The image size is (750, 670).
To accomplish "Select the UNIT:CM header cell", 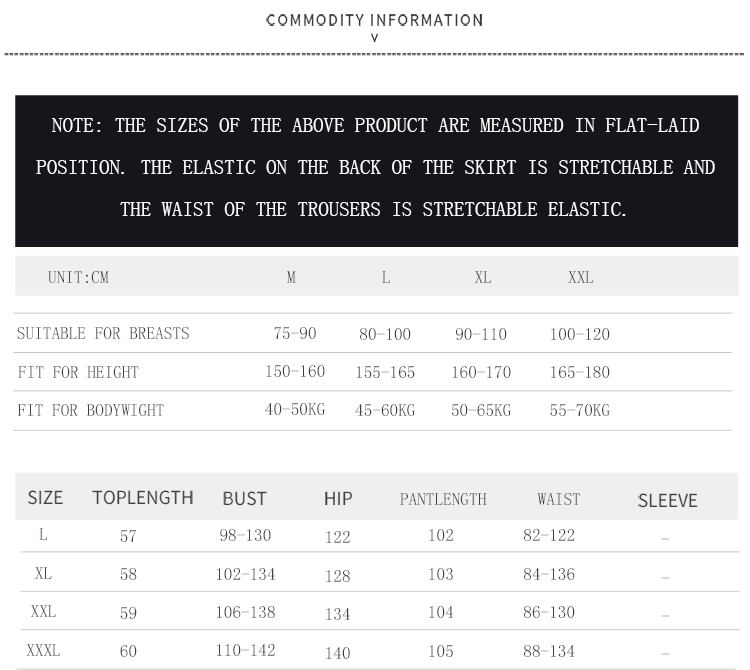I will point(78,278).
